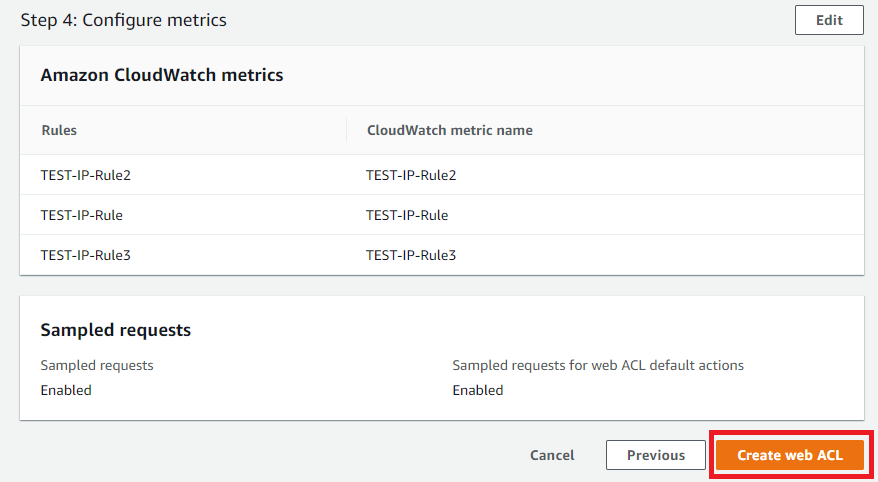Click the Amazon CloudWatch metrics heading
Image resolution: width=878 pixels, height=482 pixels.
point(161,75)
